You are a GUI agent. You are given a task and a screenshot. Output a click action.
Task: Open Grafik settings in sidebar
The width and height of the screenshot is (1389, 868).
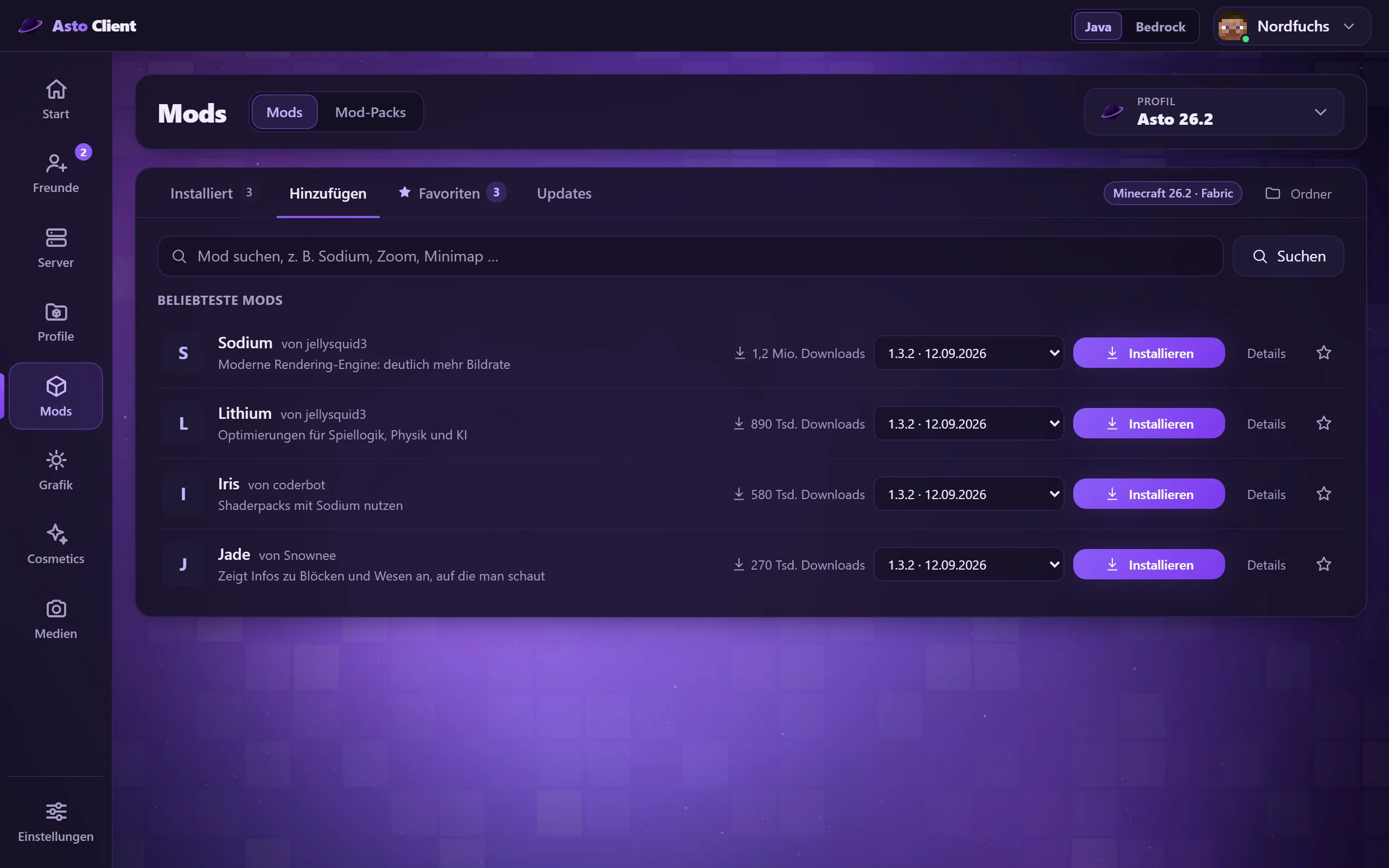56,470
